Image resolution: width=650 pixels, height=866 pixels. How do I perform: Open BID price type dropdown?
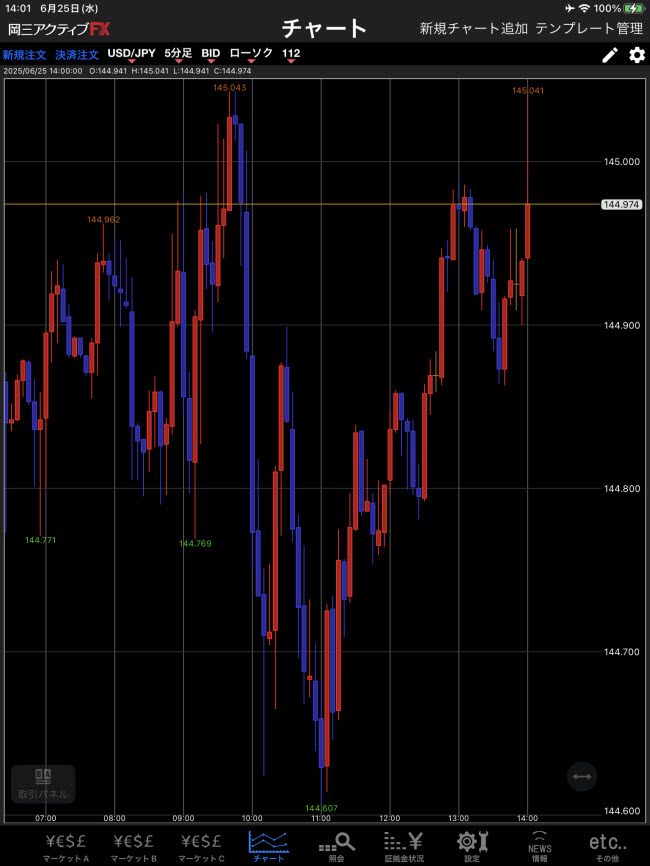tap(210, 54)
